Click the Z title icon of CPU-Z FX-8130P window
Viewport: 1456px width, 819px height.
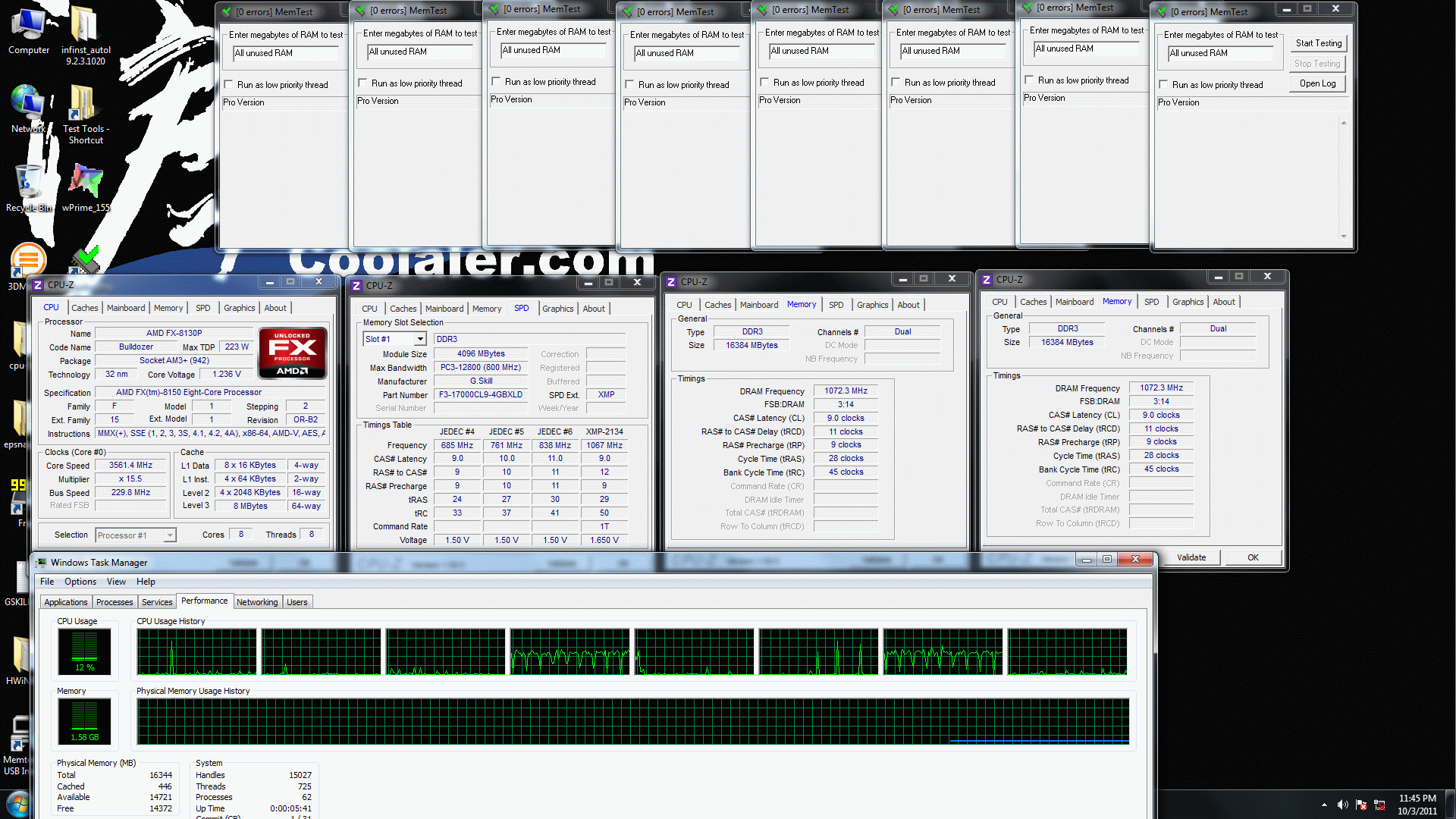tap(38, 285)
